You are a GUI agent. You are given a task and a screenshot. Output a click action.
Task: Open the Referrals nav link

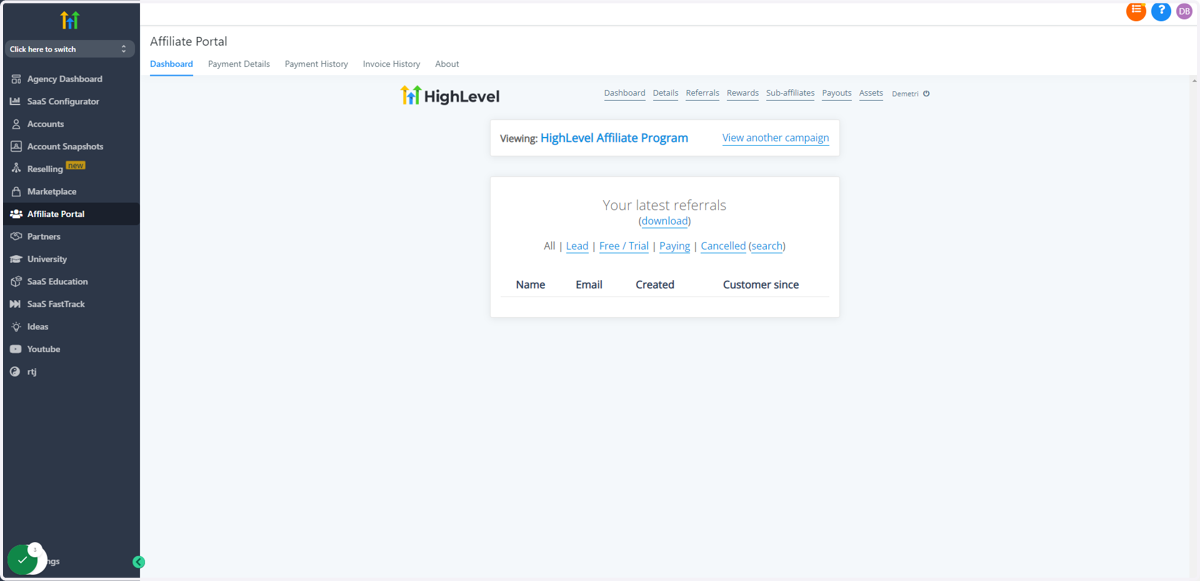pyautogui.click(x=702, y=93)
